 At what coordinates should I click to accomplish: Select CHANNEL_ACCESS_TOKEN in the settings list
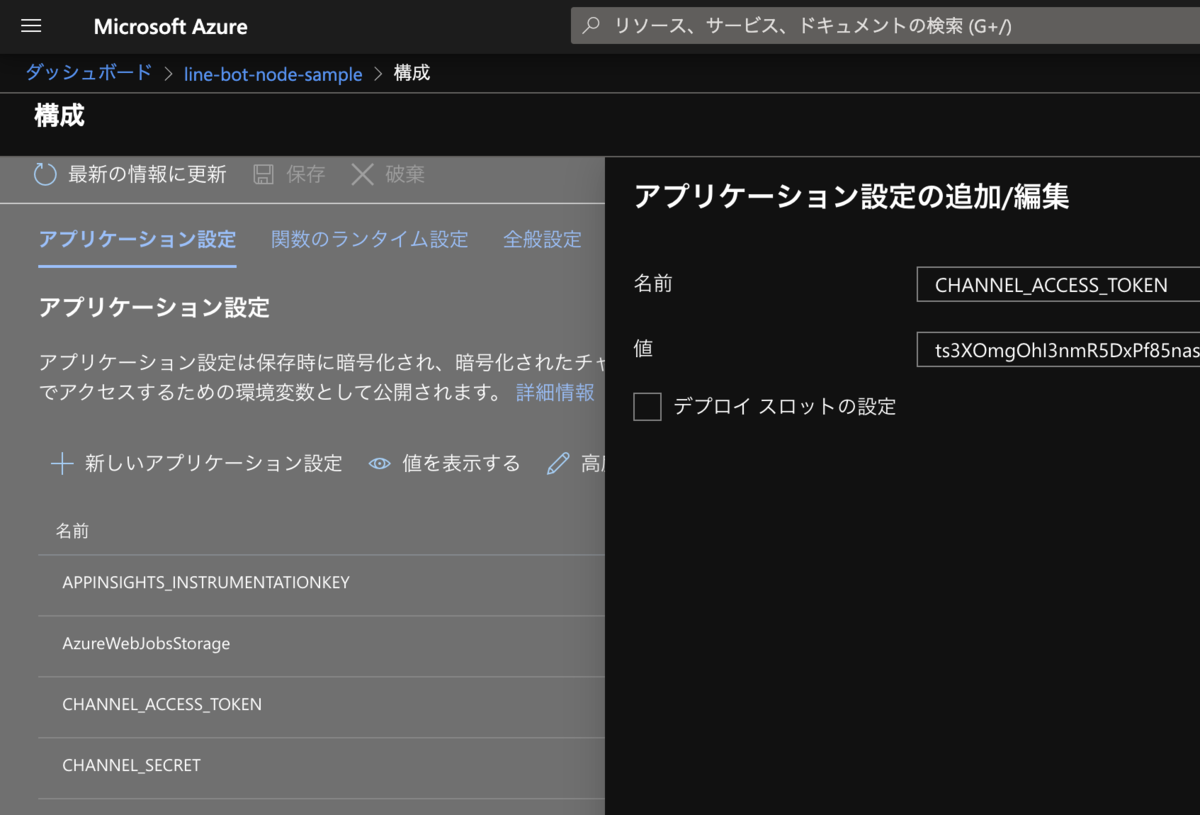click(x=321, y=707)
